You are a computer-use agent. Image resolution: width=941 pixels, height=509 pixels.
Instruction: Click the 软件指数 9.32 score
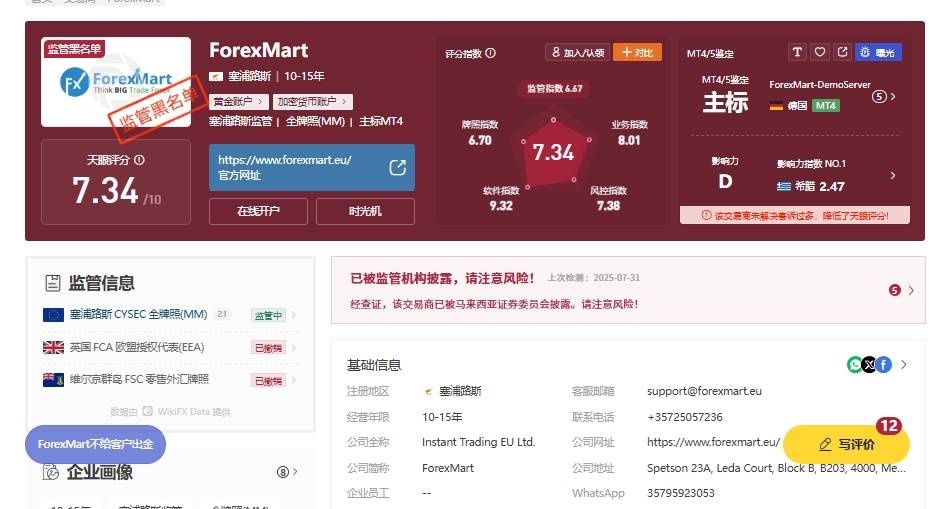point(501,199)
